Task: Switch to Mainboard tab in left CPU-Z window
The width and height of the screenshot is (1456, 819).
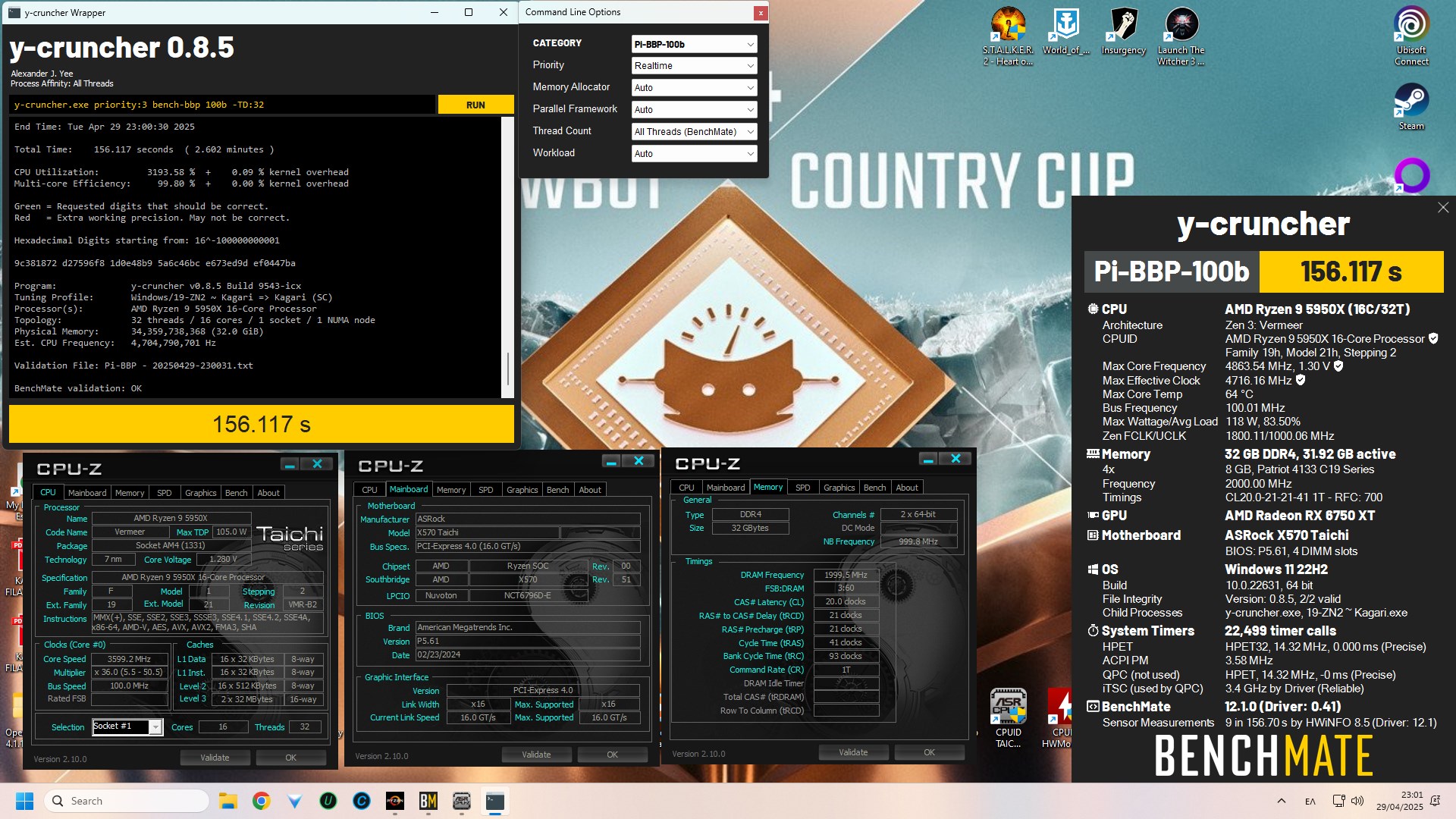Action: 87,493
